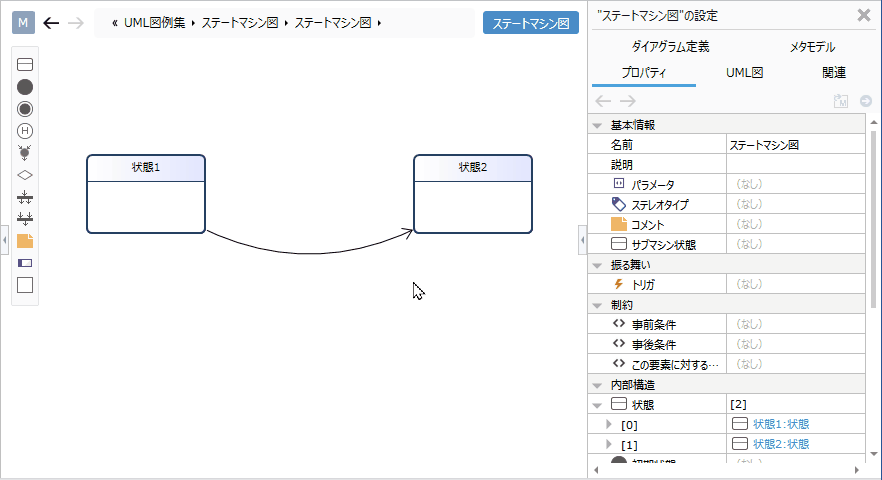The width and height of the screenshot is (882, 480).
Task: Go back with the left arrow
Action: pos(51,23)
